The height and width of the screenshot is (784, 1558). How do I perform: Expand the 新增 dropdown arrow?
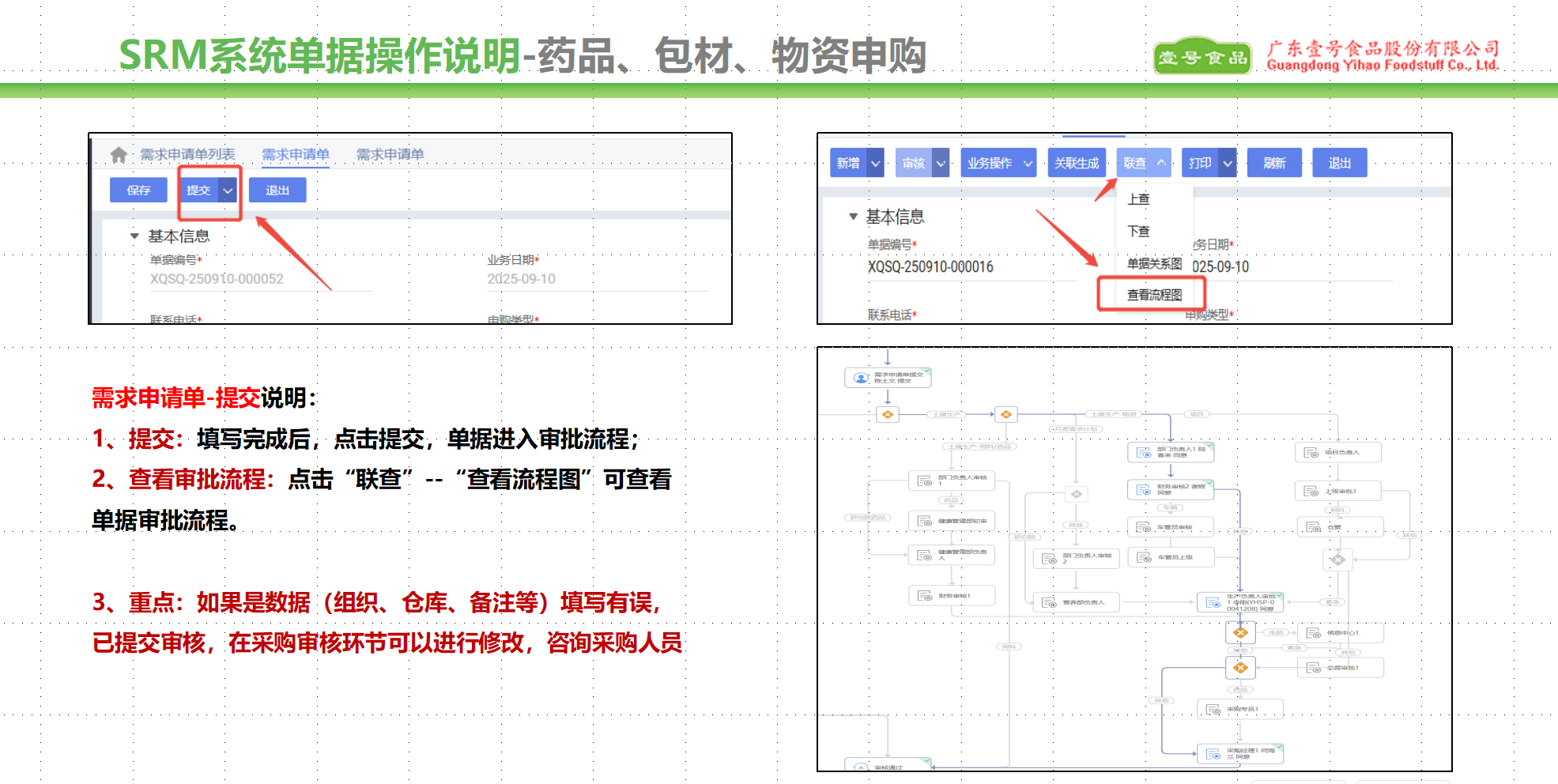pyautogui.click(x=875, y=164)
